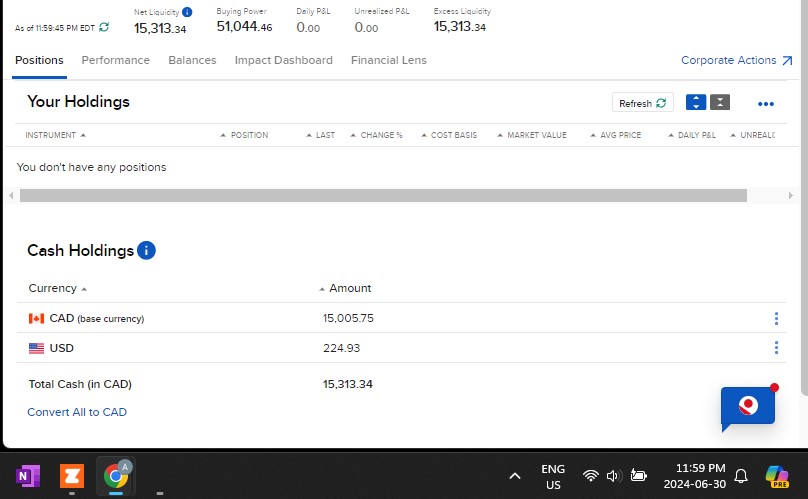The image size is (808, 499).
Task: Click the Refresh holdings button
Action: click(642, 103)
